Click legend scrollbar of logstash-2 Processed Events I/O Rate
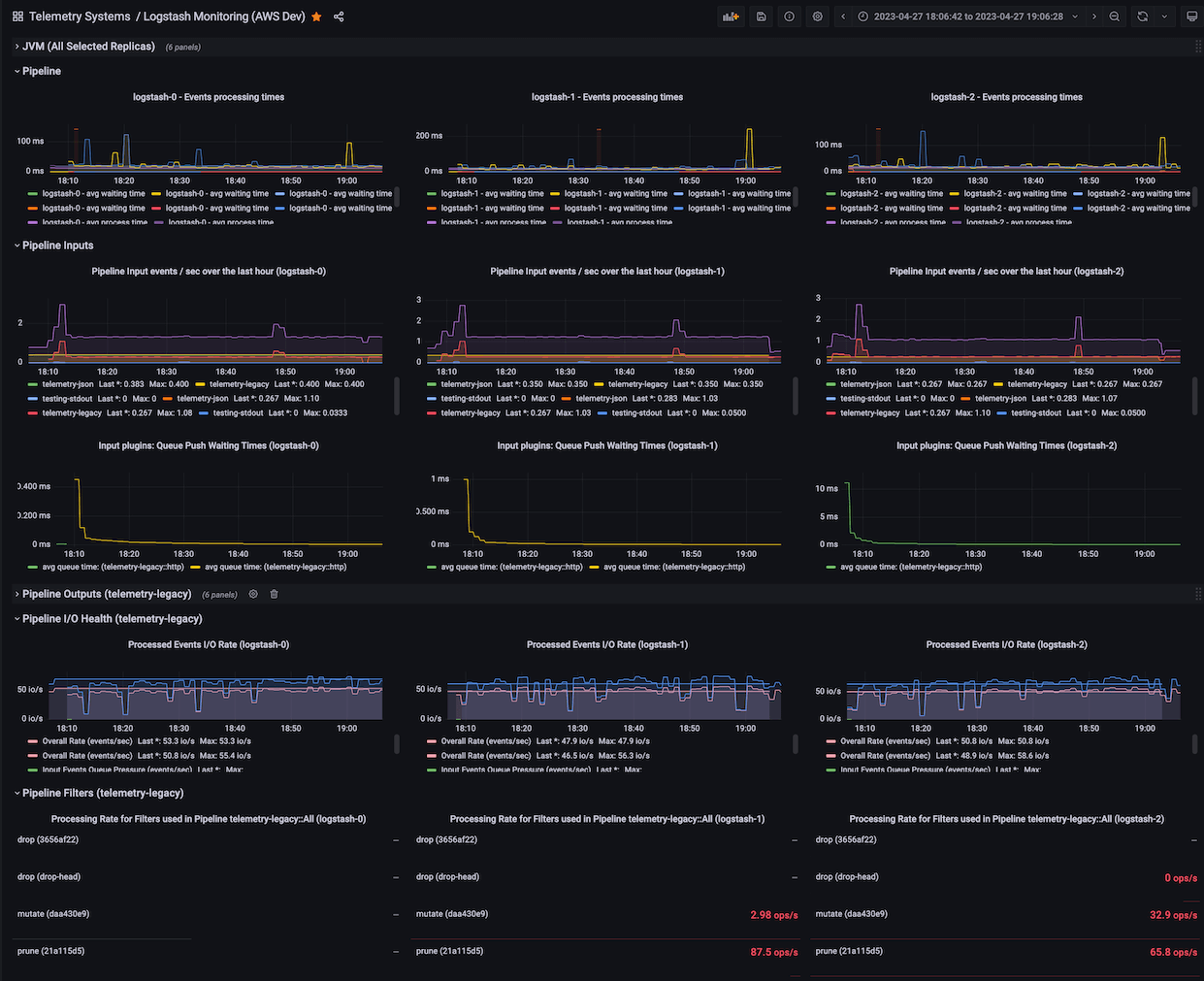Image resolution: width=1204 pixels, height=981 pixels. coord(1194,743)
